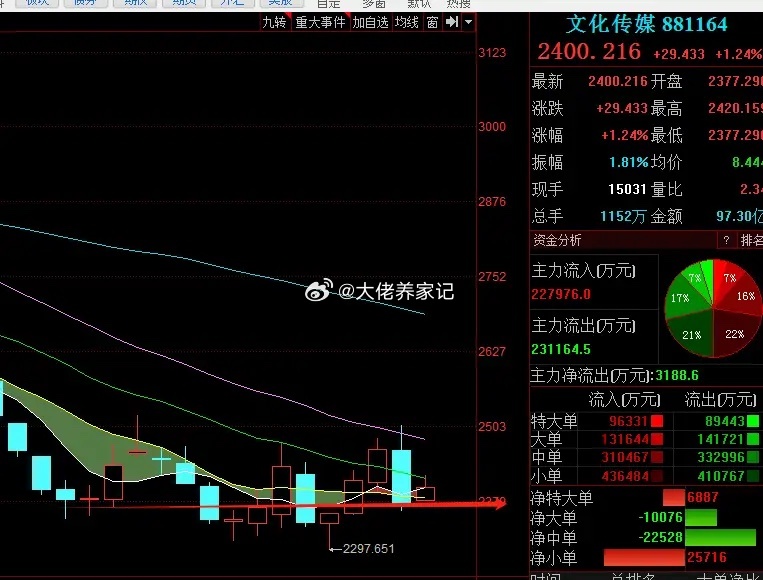763x580 pixels.
Task: Click the 涨跌 value +29.433 in quote table
Action: tap(622, 108)
